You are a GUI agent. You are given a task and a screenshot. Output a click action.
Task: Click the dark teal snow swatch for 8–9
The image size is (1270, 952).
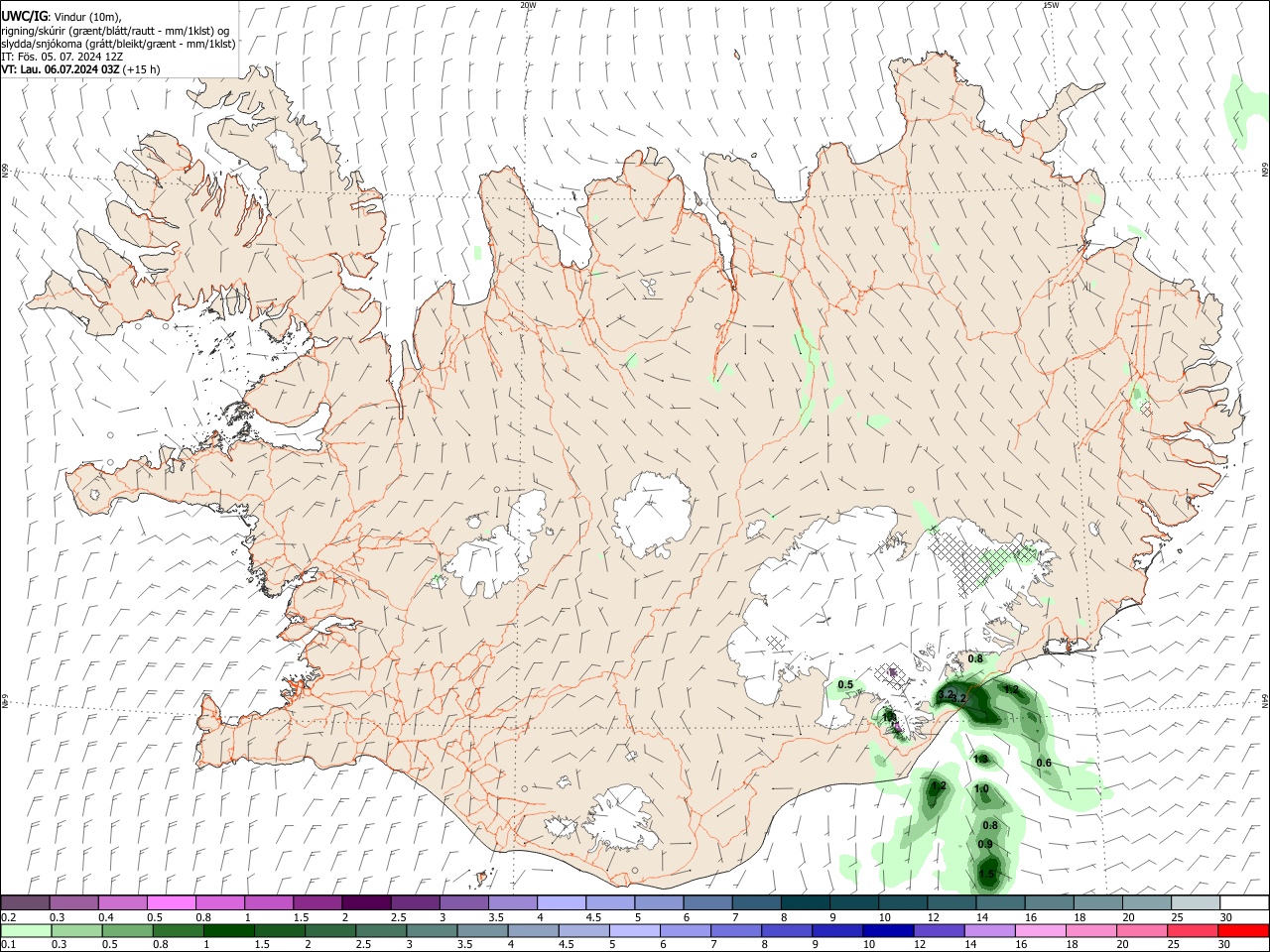click(x=806, y=903)
